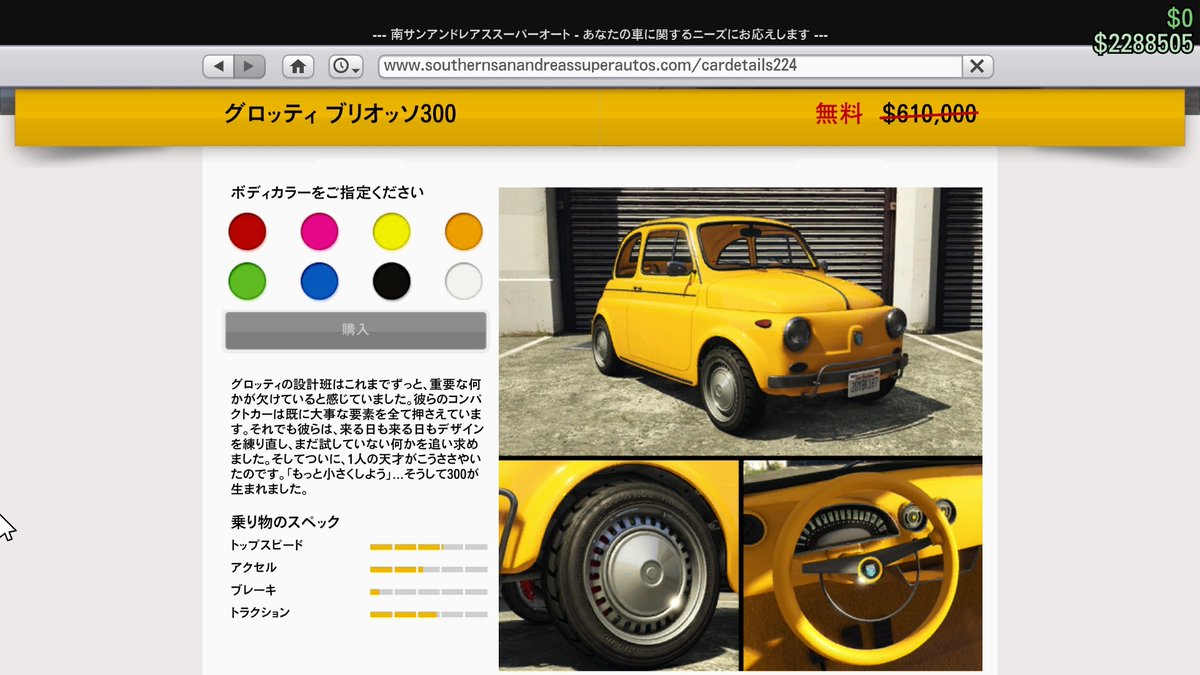
Task: View the main yellow car exterior photo
Action: 740,321
